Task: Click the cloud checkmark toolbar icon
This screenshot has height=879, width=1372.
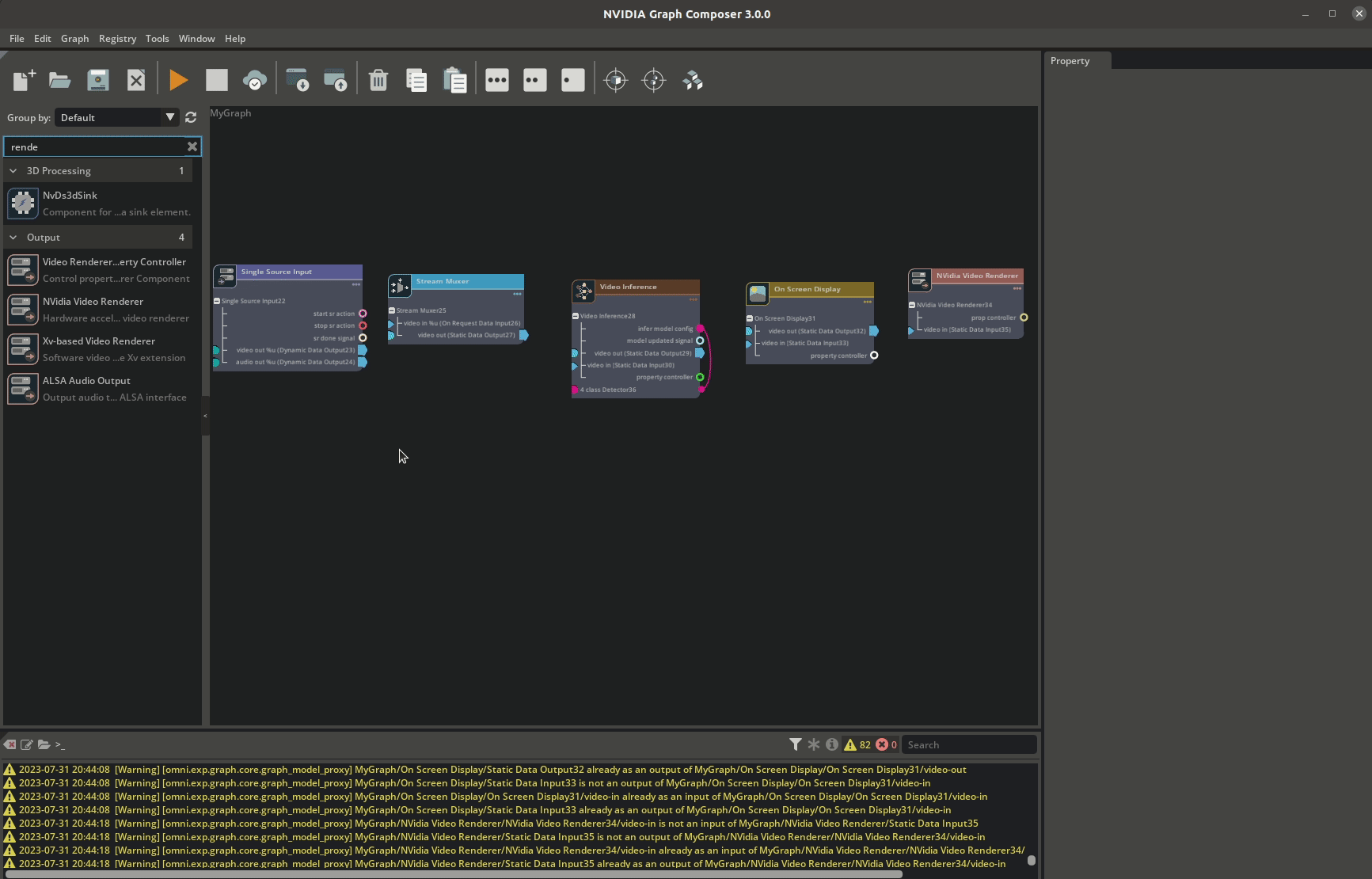Action: 254,80
